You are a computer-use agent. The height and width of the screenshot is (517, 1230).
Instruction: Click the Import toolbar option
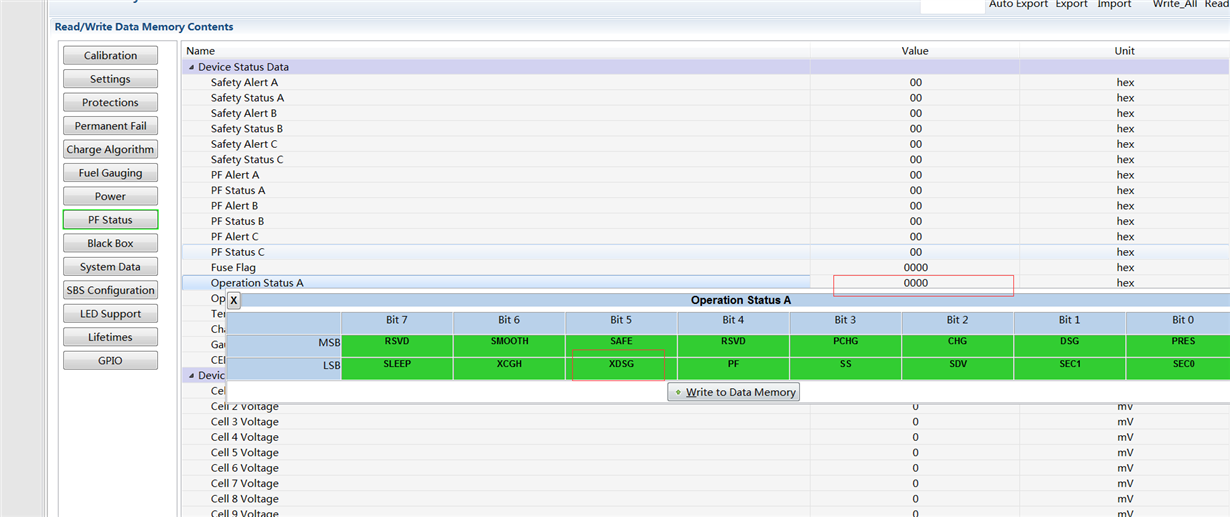tap(1114, 4)
